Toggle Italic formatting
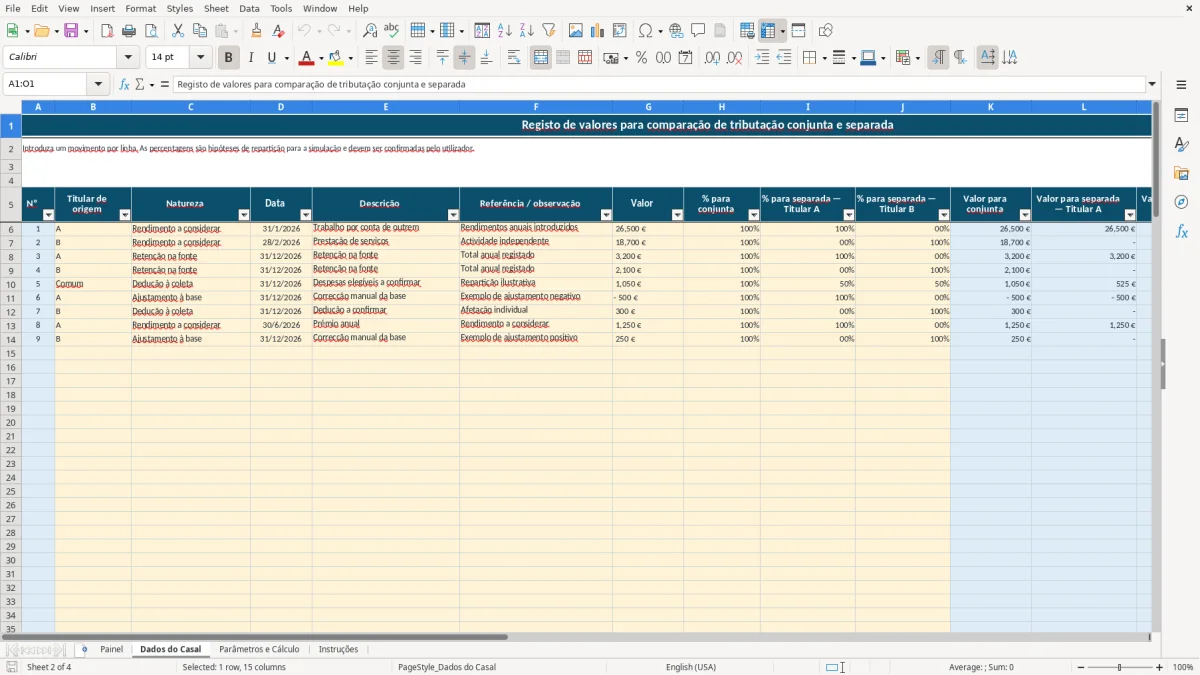The width and height of the screenshot is (1200, 675). 250,58
